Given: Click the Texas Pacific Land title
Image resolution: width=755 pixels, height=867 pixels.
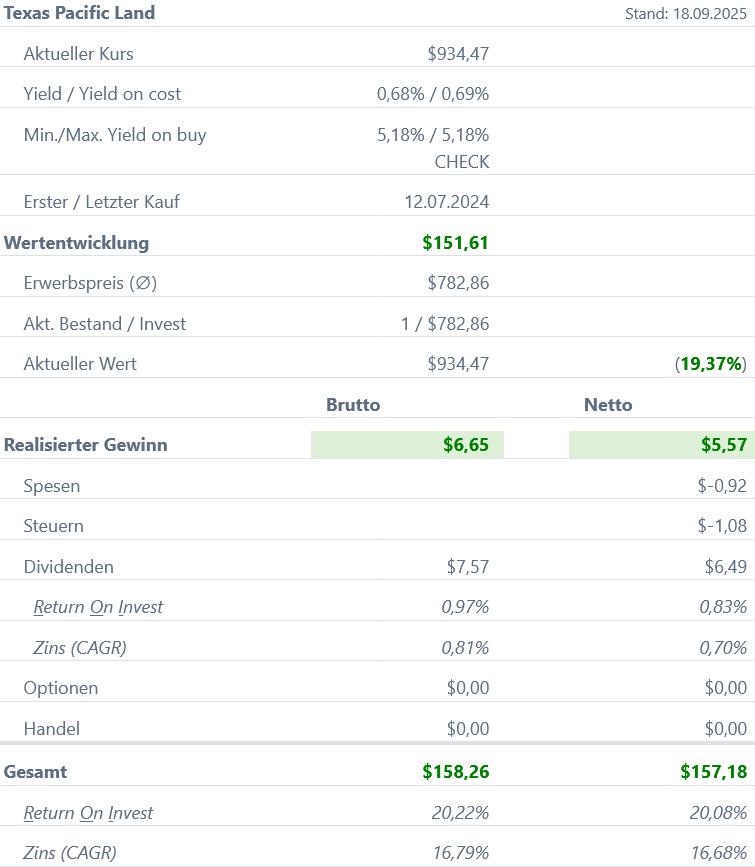Looking at the screenshot, I should (x=80, y=13).
